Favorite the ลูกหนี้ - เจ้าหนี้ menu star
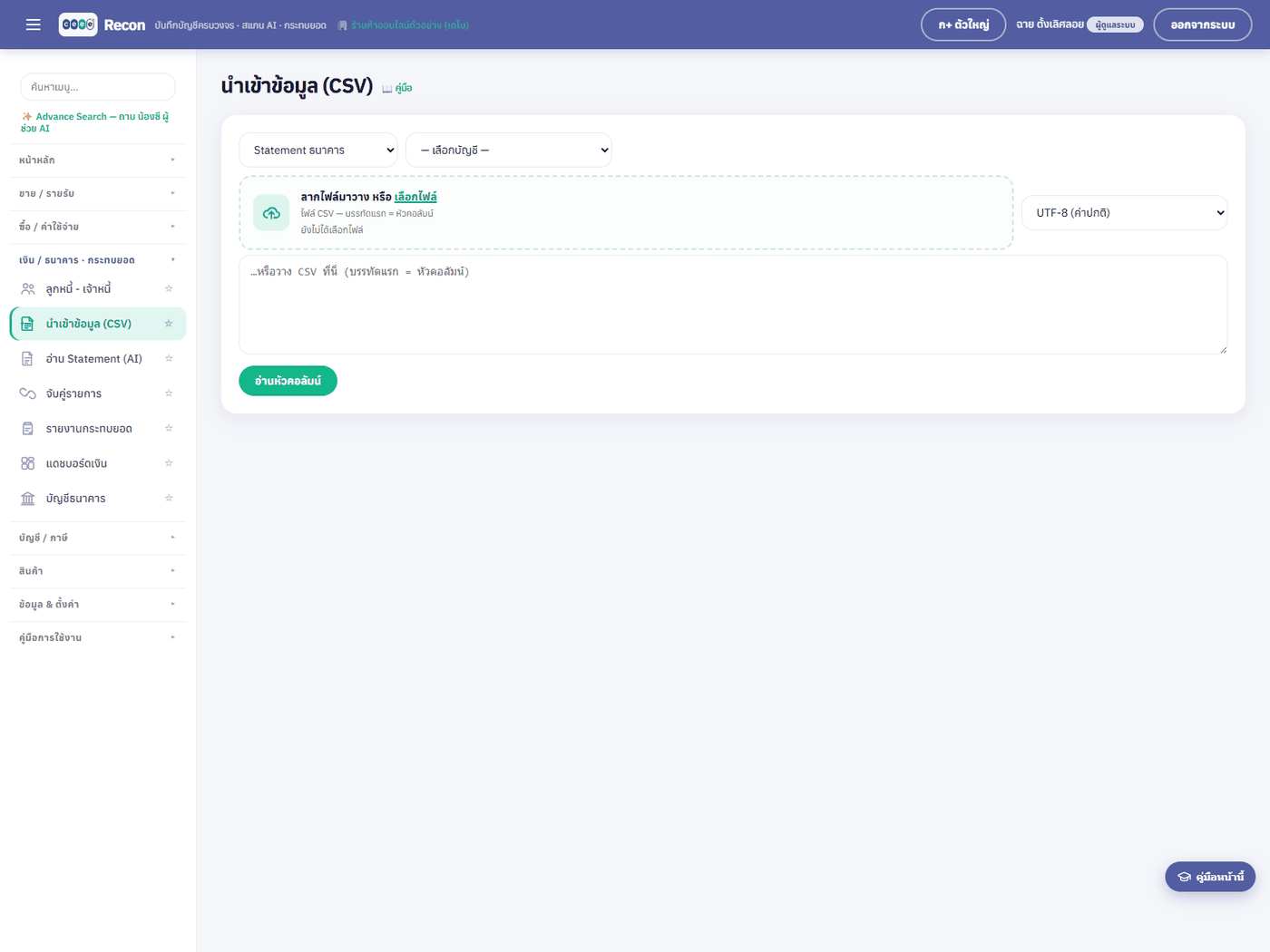The image size is (1270, 952). pos(169,288)
